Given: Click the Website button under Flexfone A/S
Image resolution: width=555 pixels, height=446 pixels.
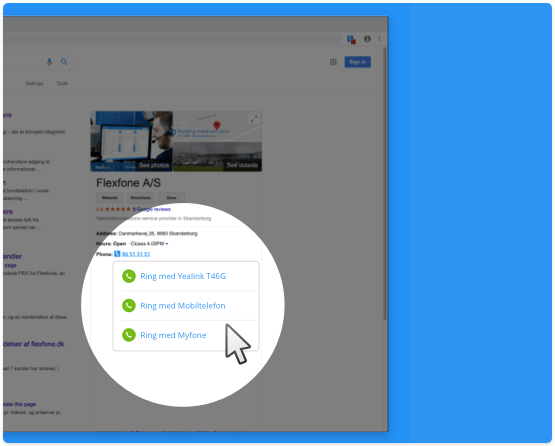Looking at the screenshot, I should coord(109,198).
